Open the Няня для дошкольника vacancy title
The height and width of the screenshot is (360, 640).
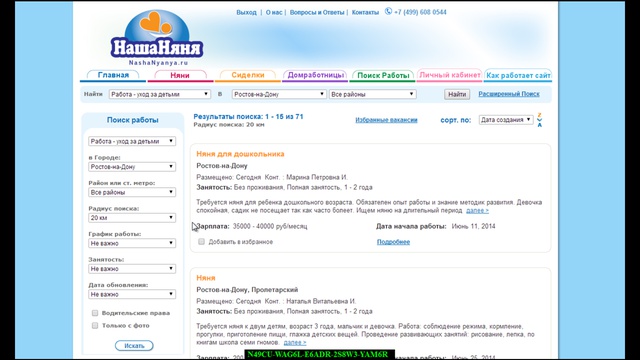pos(240,154)
